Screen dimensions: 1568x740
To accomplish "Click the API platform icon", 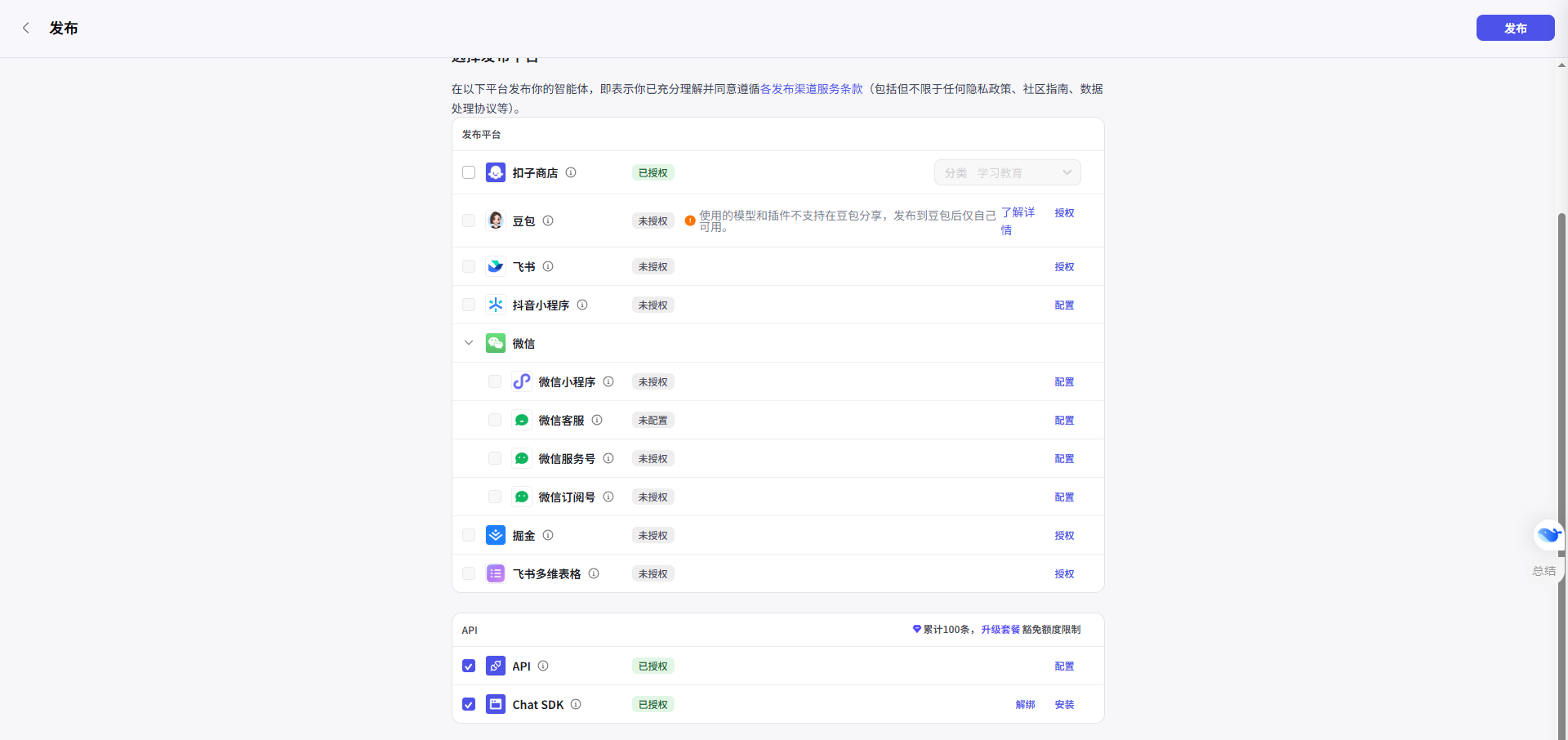I will coord(496,666).
